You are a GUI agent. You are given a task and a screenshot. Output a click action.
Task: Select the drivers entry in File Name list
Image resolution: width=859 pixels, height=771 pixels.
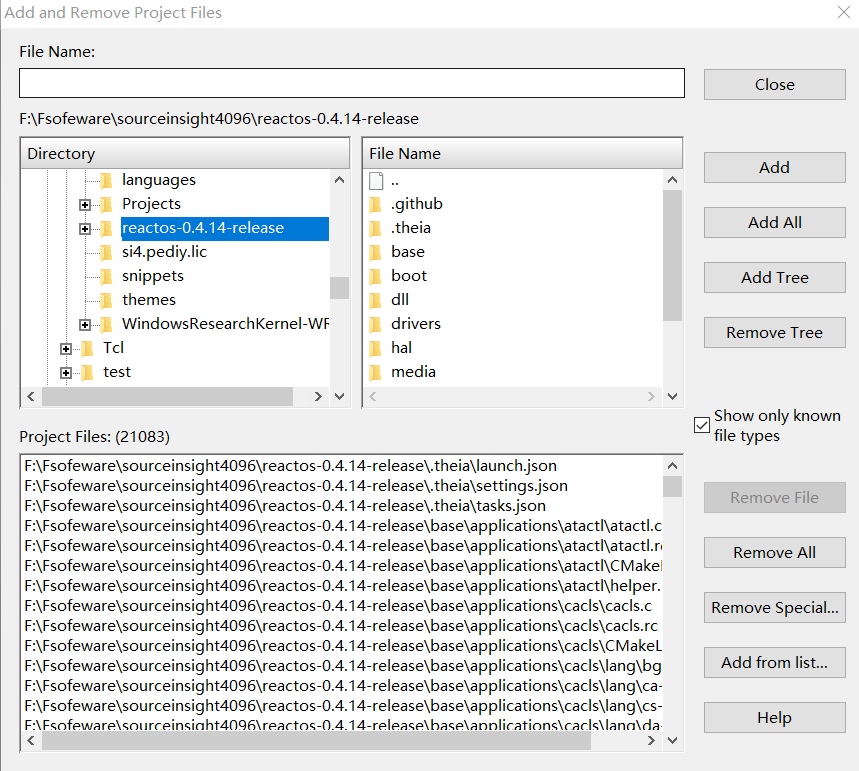click(x=415, y=324)
